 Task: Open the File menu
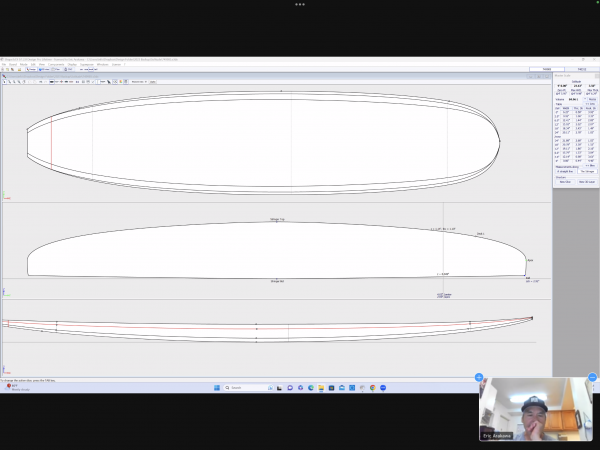4,64
